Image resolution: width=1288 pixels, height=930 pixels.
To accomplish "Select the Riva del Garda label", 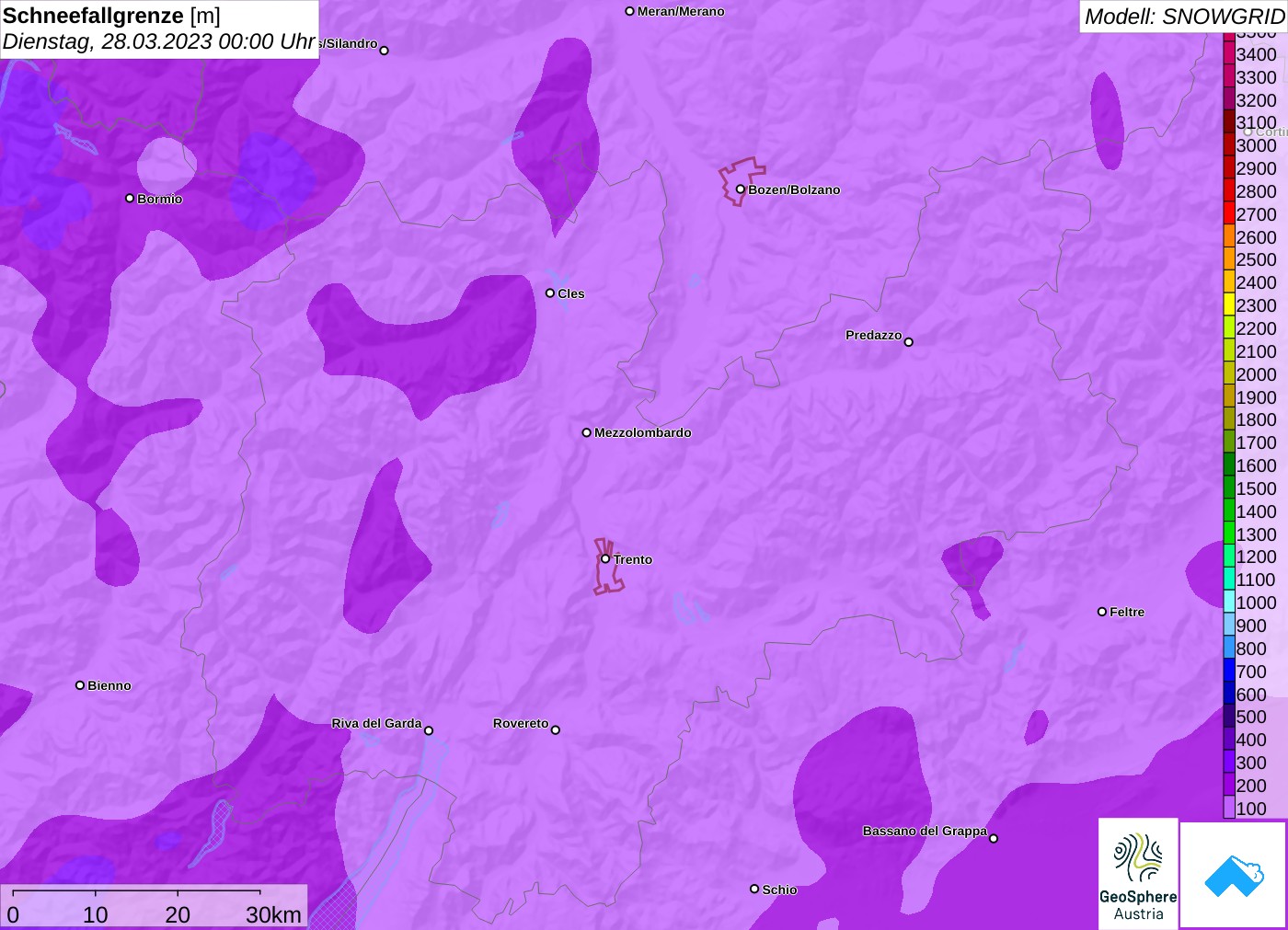I will 376,723.
